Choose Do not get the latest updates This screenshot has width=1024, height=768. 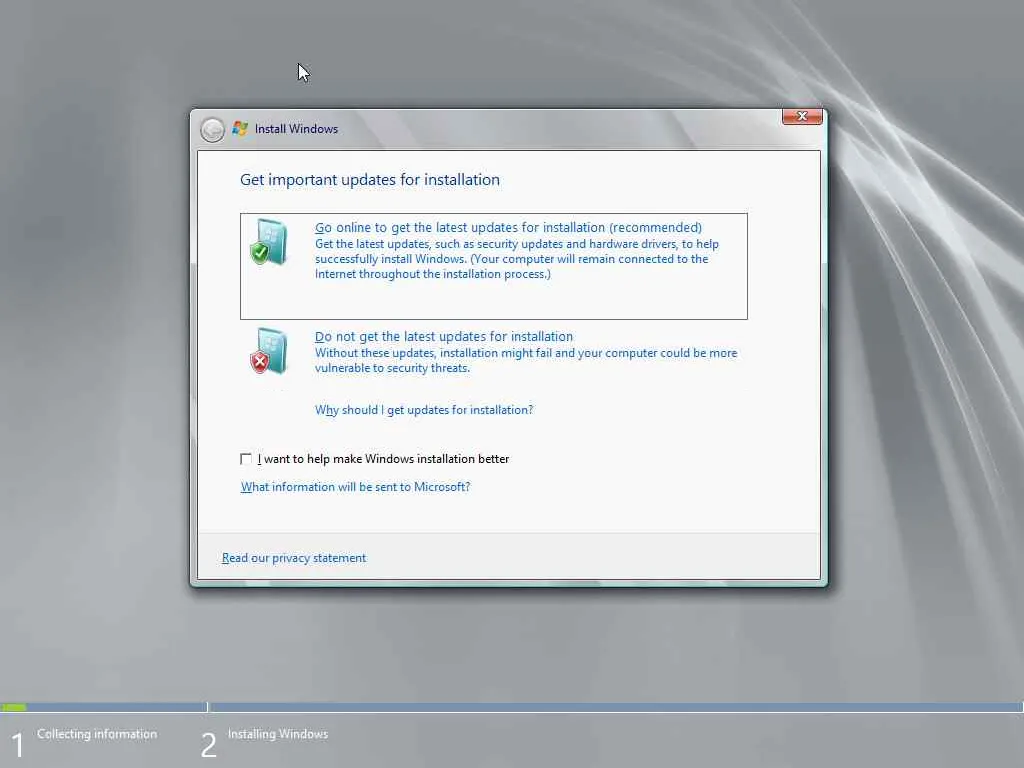(x=443, y=336)
